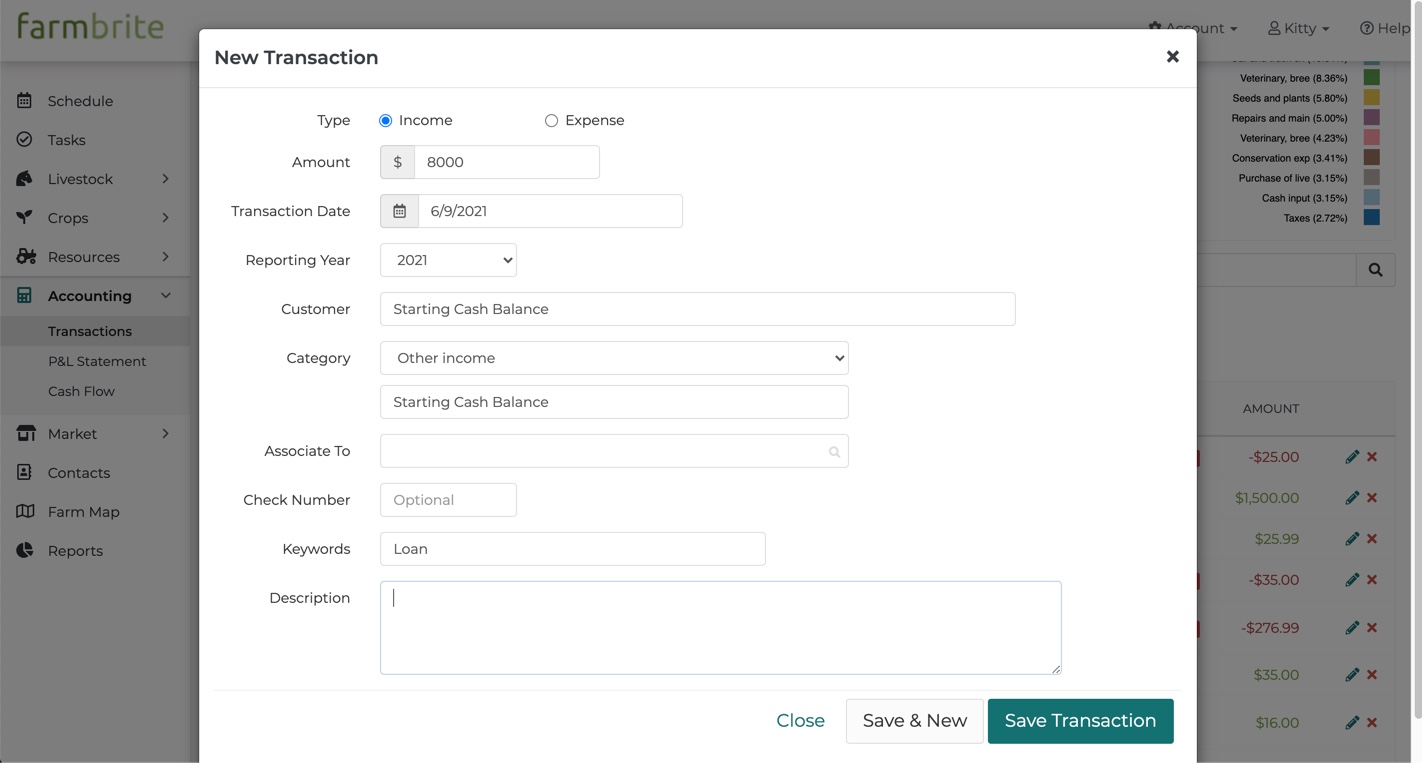
Task: Click the Amount field containing 8000
Action: [x=507, y=162]
